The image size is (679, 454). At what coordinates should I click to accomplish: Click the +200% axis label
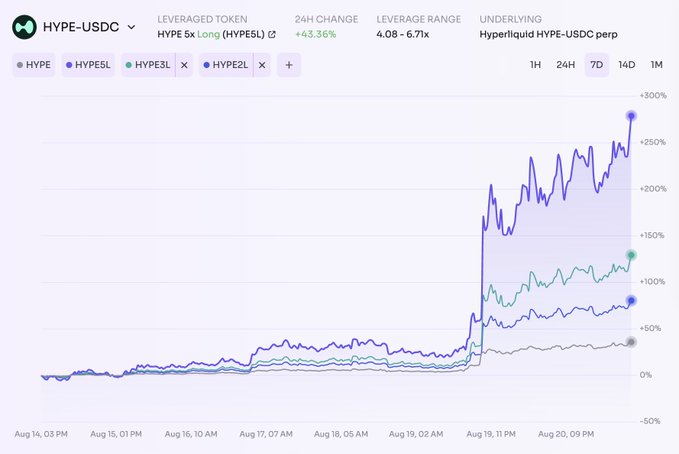[653, 189]
